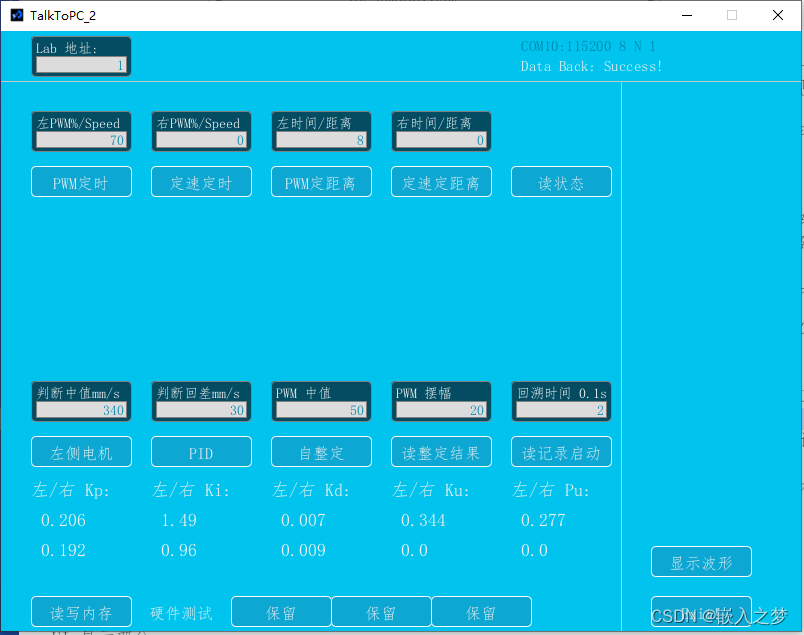
Task: Click the 定速定距离 button
Action: point(441,182)
